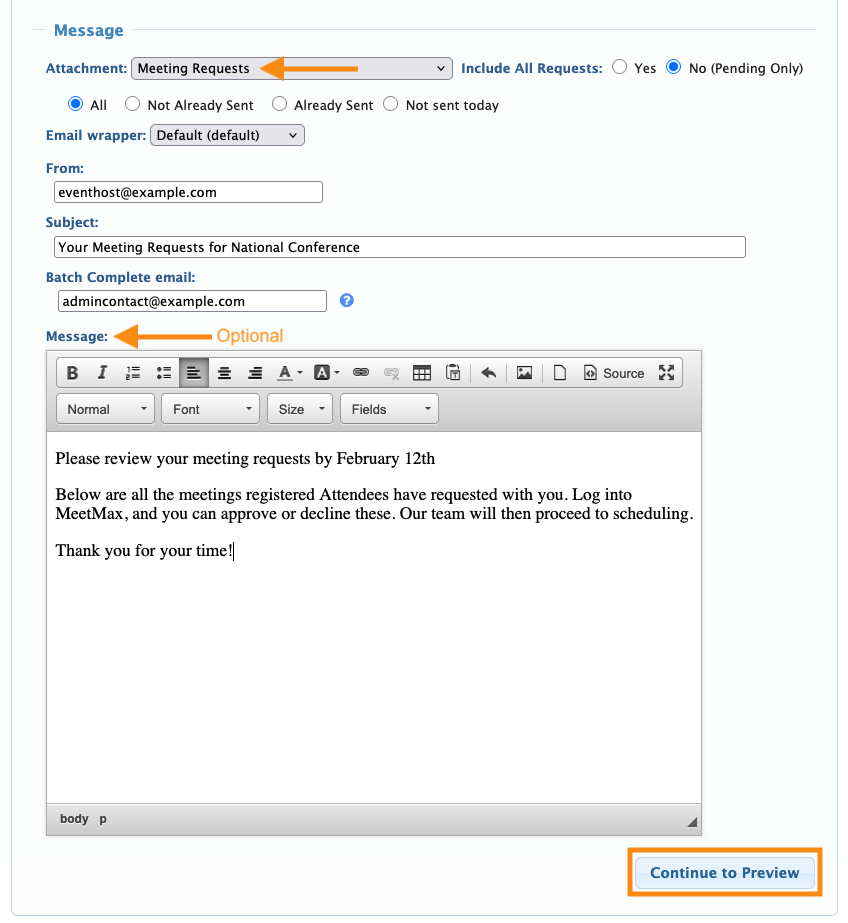
Task: Select Already Sent option
Action: point(280,104)
